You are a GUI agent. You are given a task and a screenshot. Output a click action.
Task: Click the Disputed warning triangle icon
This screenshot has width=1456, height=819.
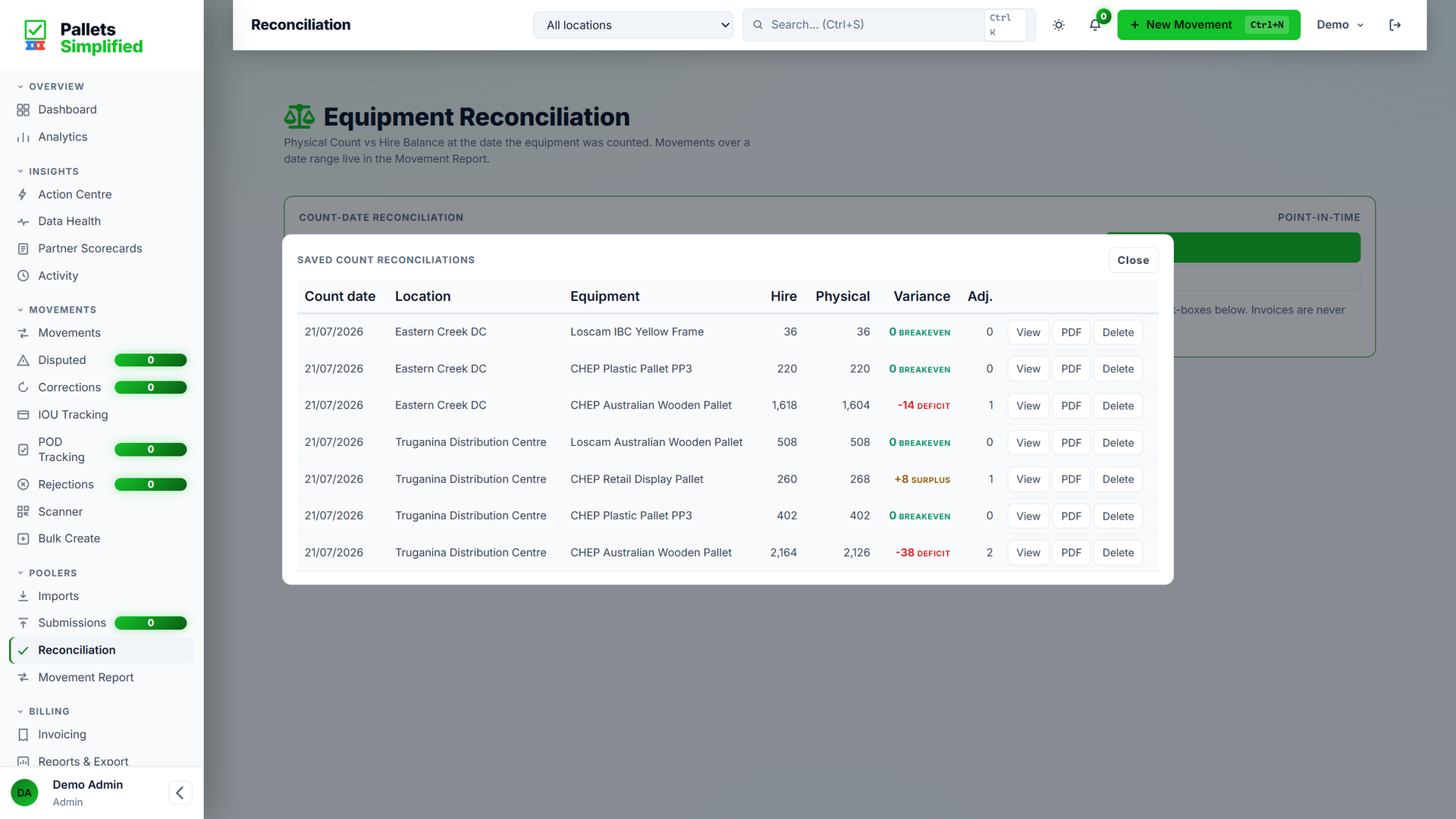[x=23, y=360]
